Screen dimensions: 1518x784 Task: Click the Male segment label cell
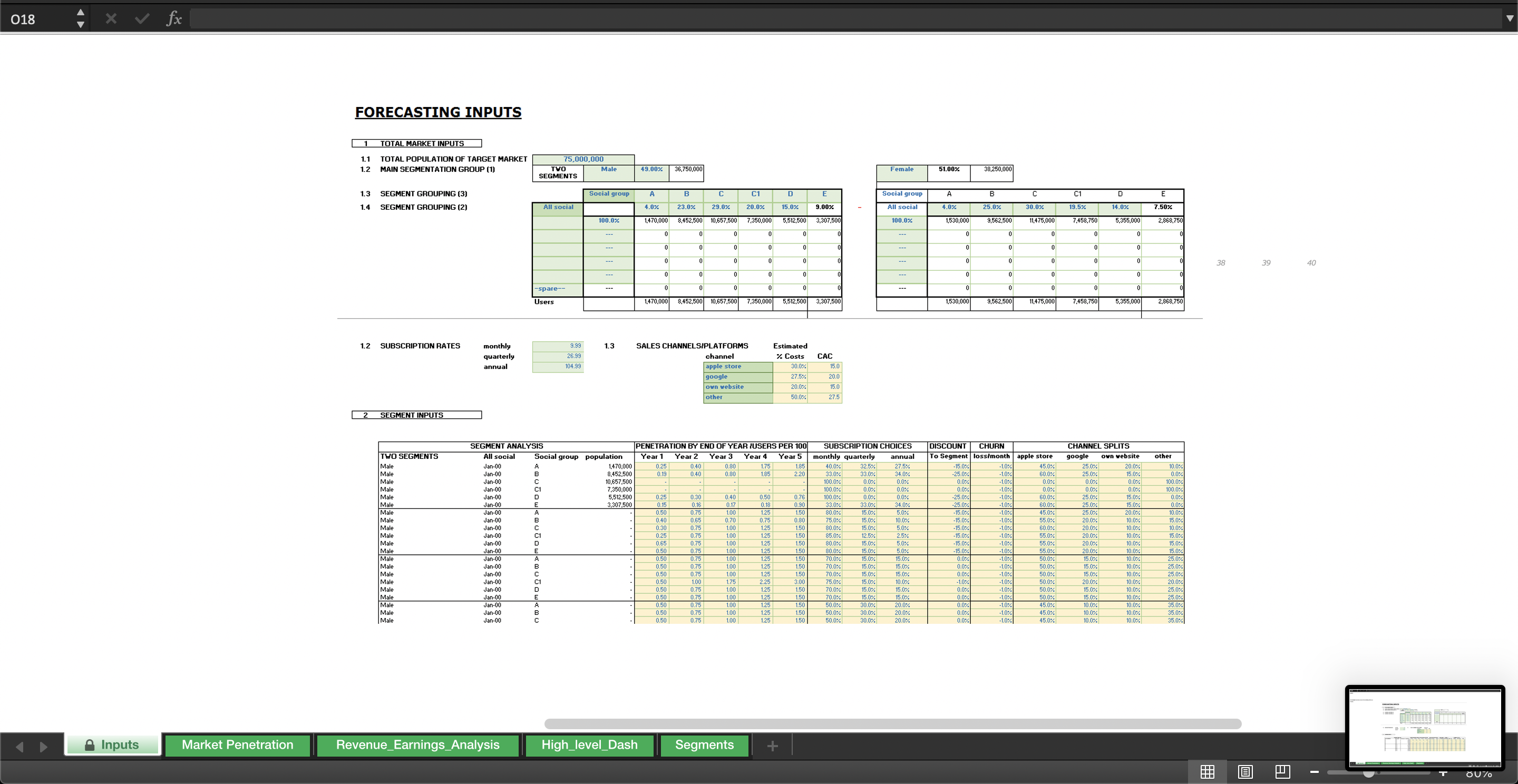(x=609, y=173)
